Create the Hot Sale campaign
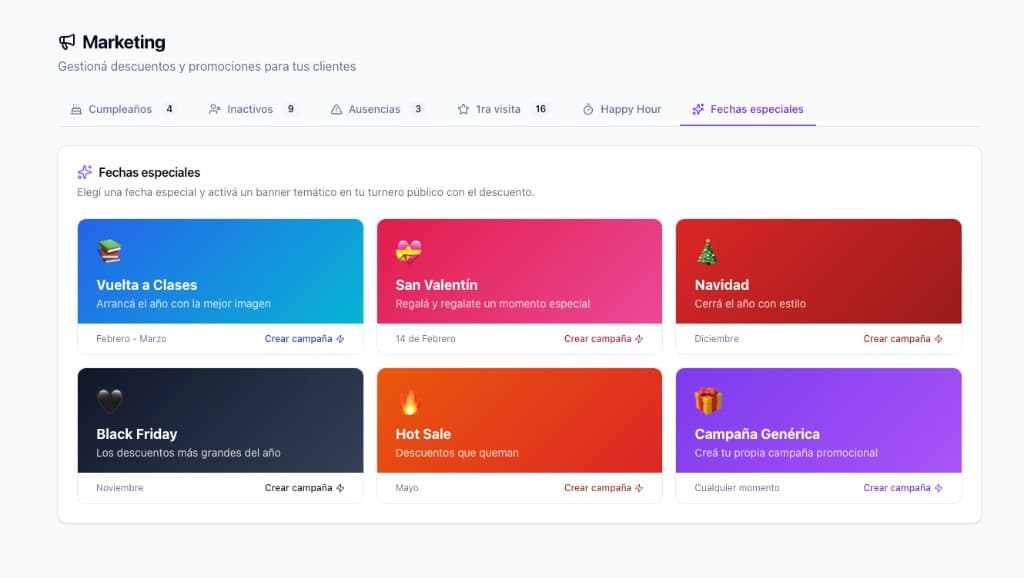Viewport: 1024px width, 578px height. click(x=604, y=488)
